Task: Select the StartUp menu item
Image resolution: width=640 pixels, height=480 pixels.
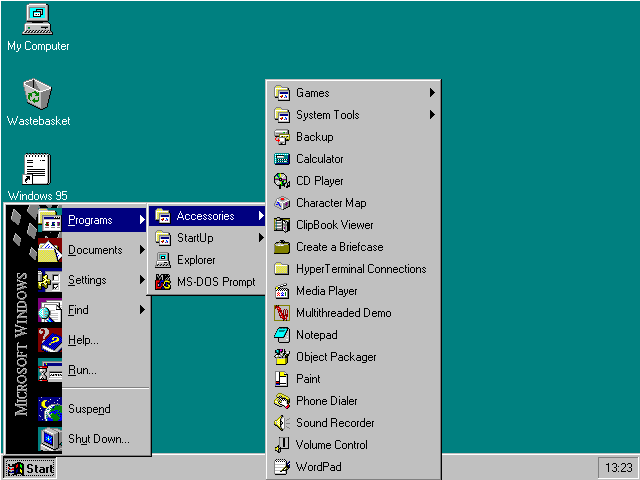Action: 207,238
